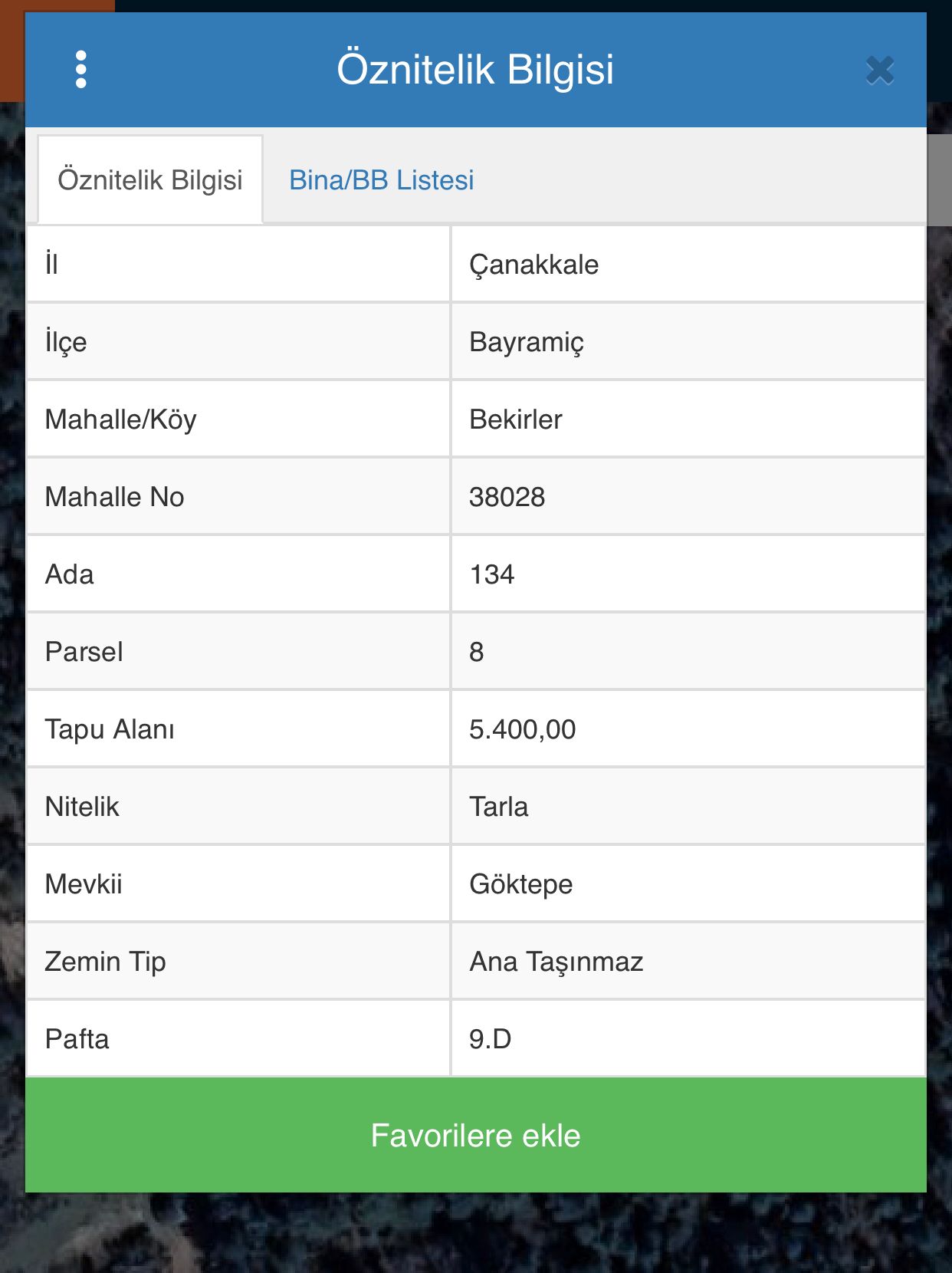
Task: Click the Mevkii value Göktepe
Action: [688, 884]
